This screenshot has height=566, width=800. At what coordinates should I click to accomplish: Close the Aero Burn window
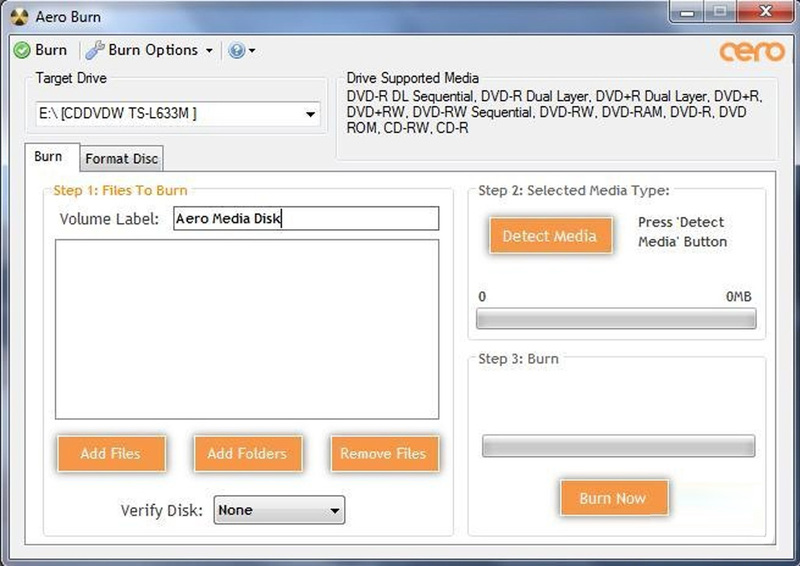click(765, 12)
